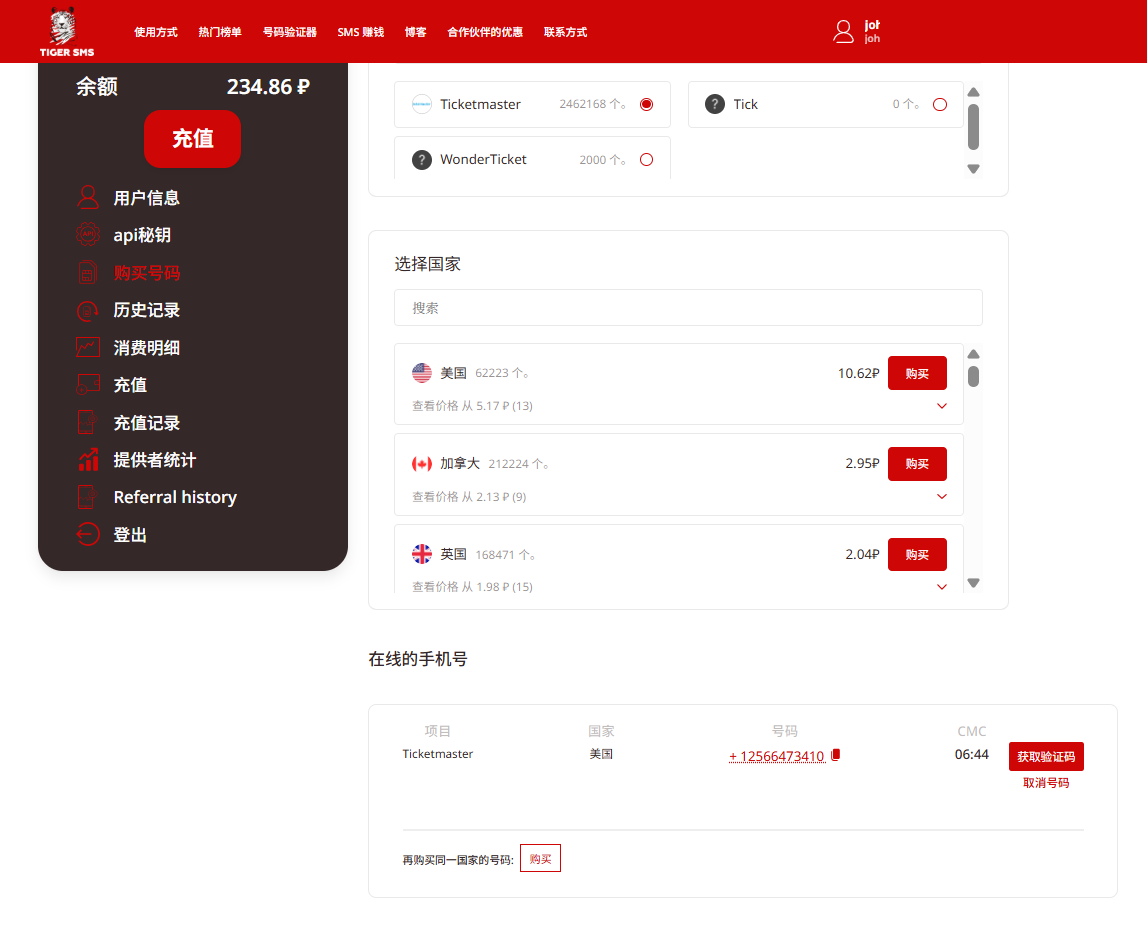This screenshot has height=927, width=1147.
Task: Expand the Canada price list chevron
Action: click(942, 497)
